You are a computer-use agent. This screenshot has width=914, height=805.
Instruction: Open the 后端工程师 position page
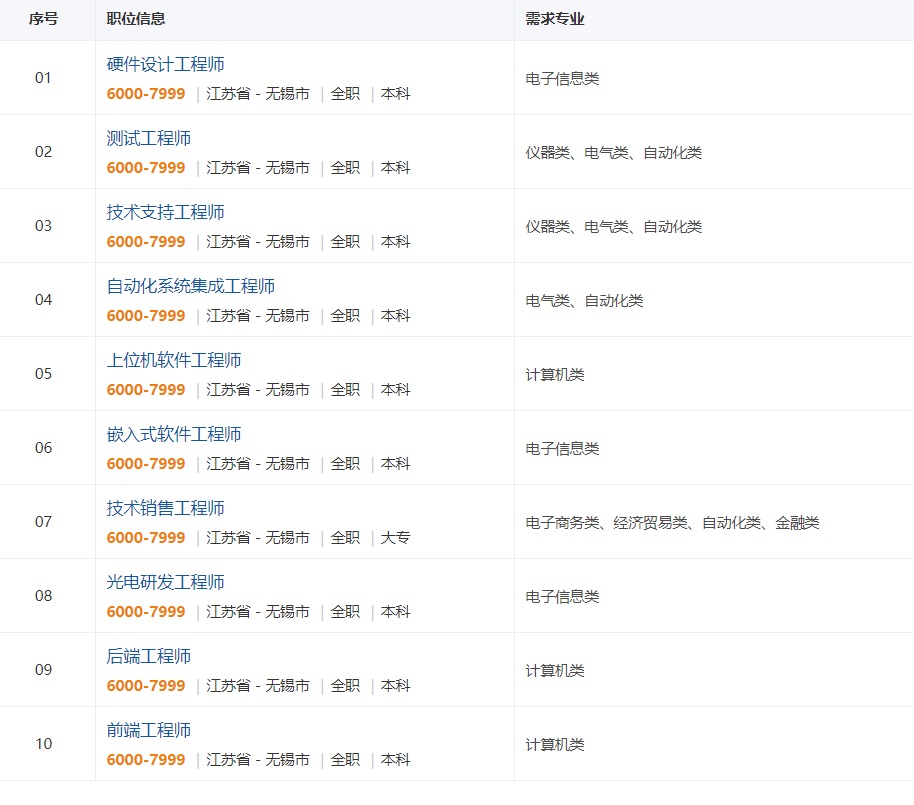tap(149, 657)
